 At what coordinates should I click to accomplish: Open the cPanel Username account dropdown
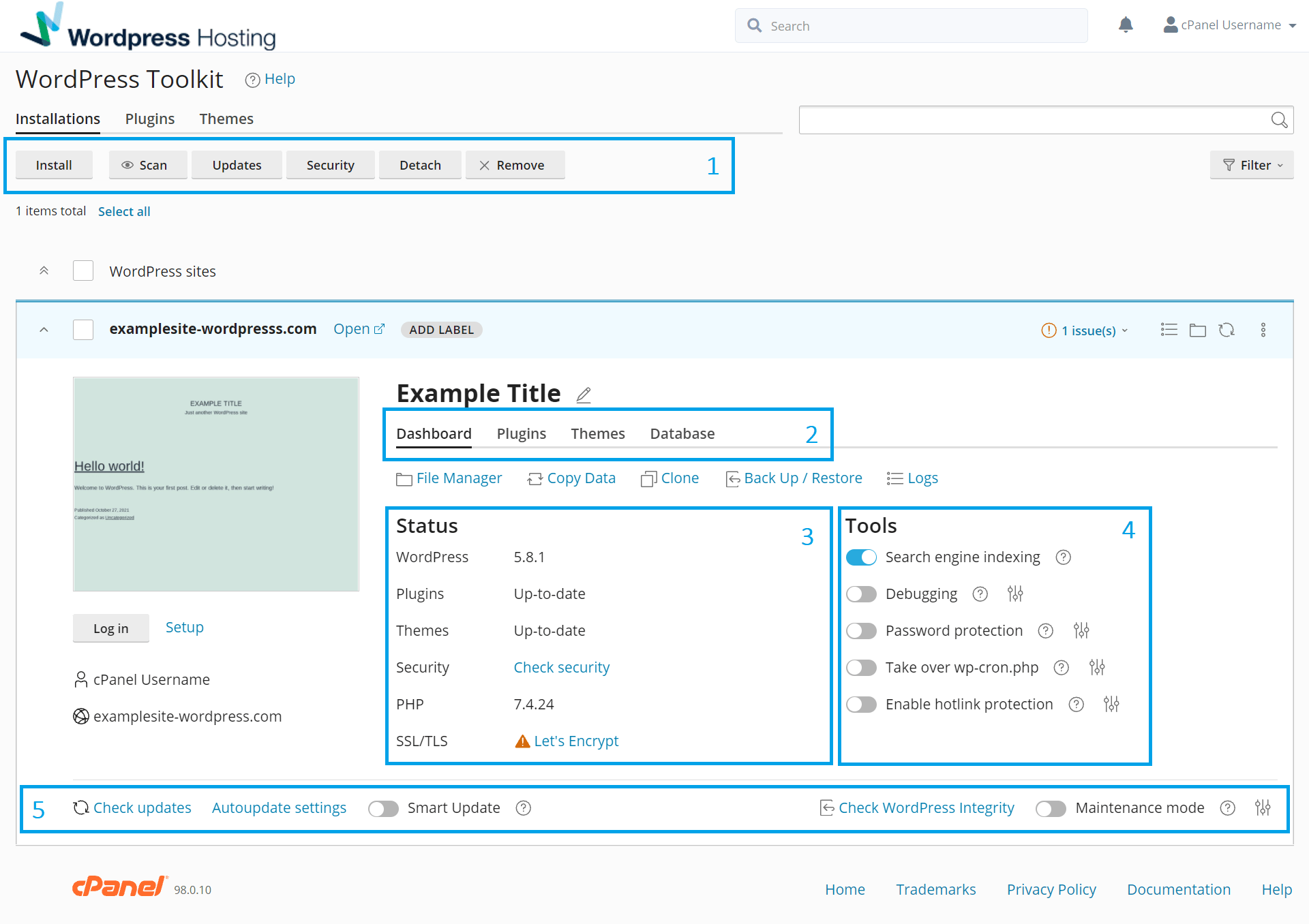coord(1229,25)
